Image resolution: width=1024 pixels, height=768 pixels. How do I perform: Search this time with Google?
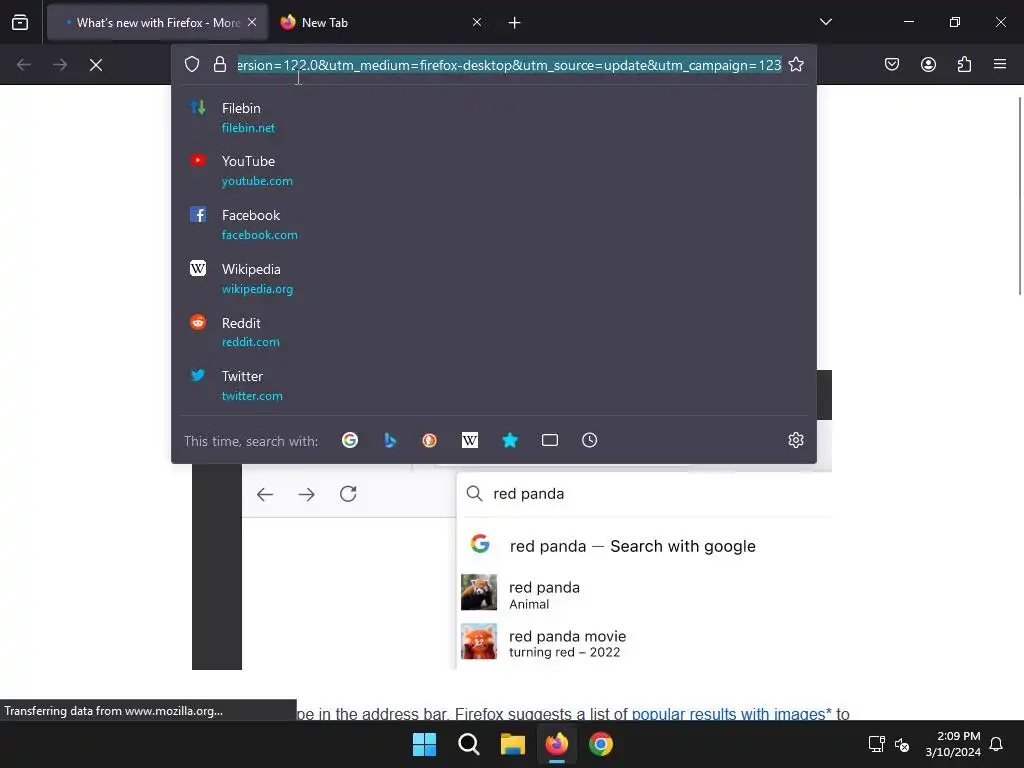pyautogui.click(x=350, y=440)
